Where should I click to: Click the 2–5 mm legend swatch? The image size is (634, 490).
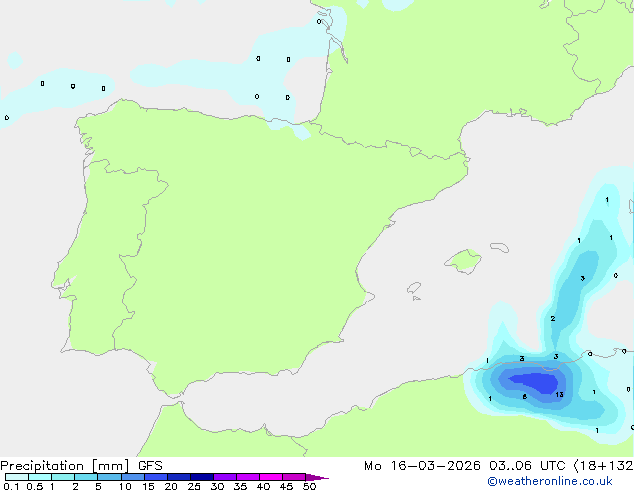click(86, 477)
